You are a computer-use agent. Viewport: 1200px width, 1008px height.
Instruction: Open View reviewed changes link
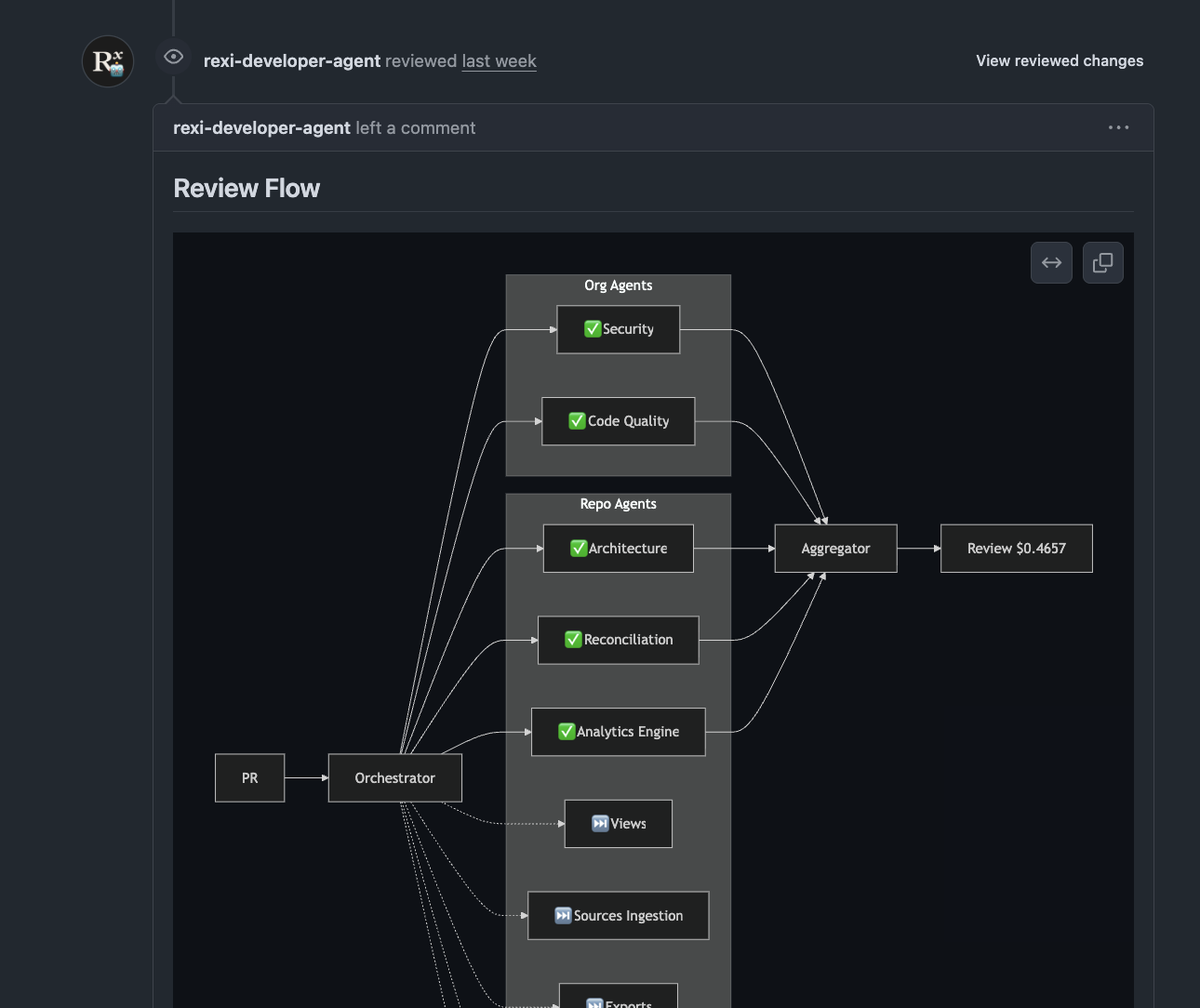coord(1060,60)
